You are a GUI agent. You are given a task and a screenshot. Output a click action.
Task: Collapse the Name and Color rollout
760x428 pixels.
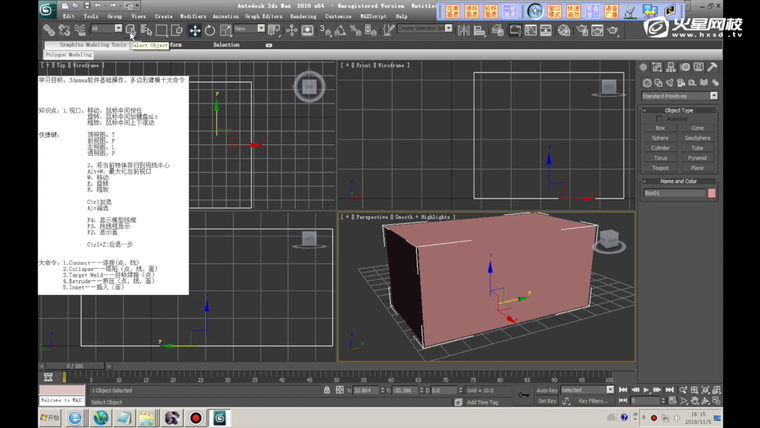click(679, 181)
